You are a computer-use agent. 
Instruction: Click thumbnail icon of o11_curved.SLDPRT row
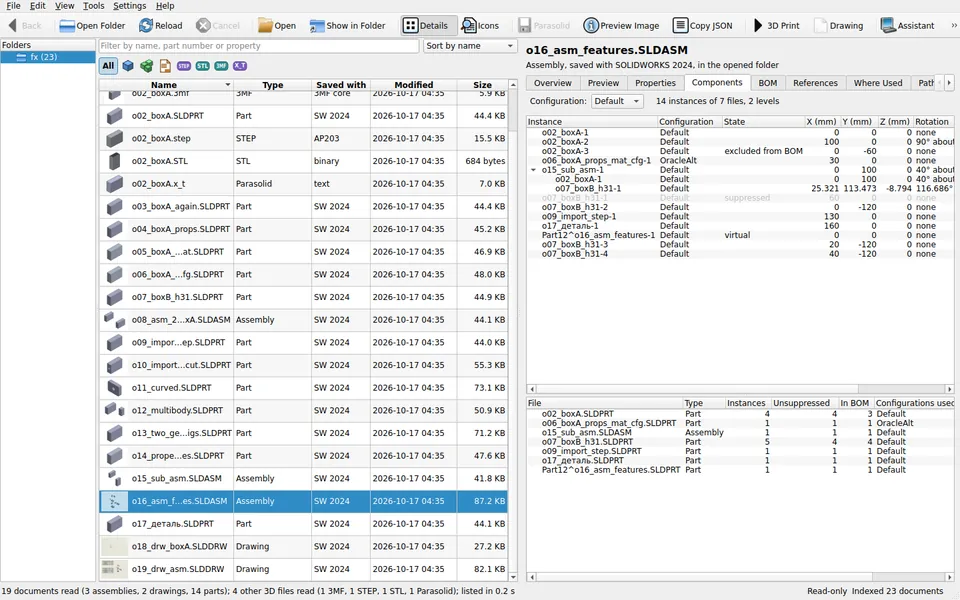[114, 388]
